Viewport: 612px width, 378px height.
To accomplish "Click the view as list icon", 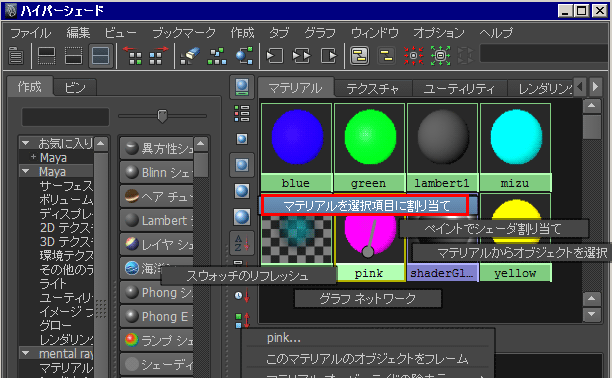I will 242,113.
